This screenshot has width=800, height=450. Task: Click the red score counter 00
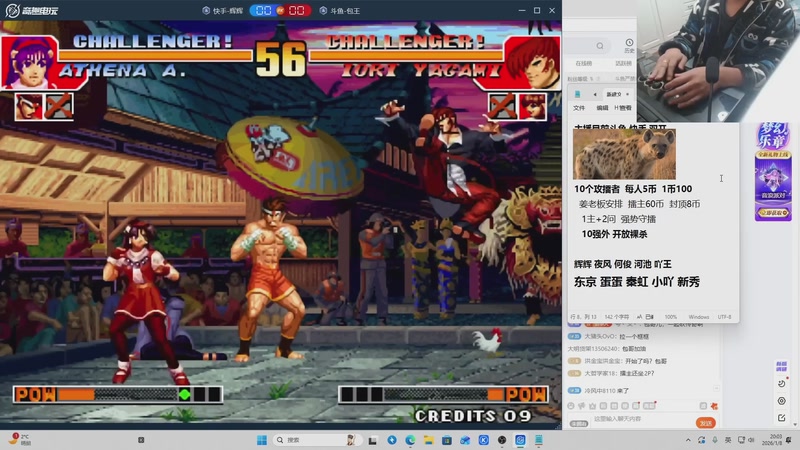[296, 10]
